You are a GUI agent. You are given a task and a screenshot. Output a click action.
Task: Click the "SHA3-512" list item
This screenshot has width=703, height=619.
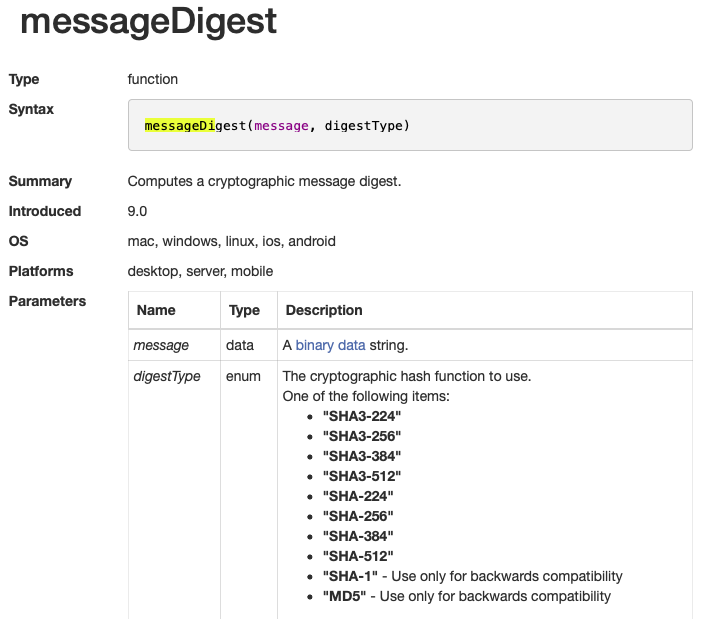[x=361, y=476]
